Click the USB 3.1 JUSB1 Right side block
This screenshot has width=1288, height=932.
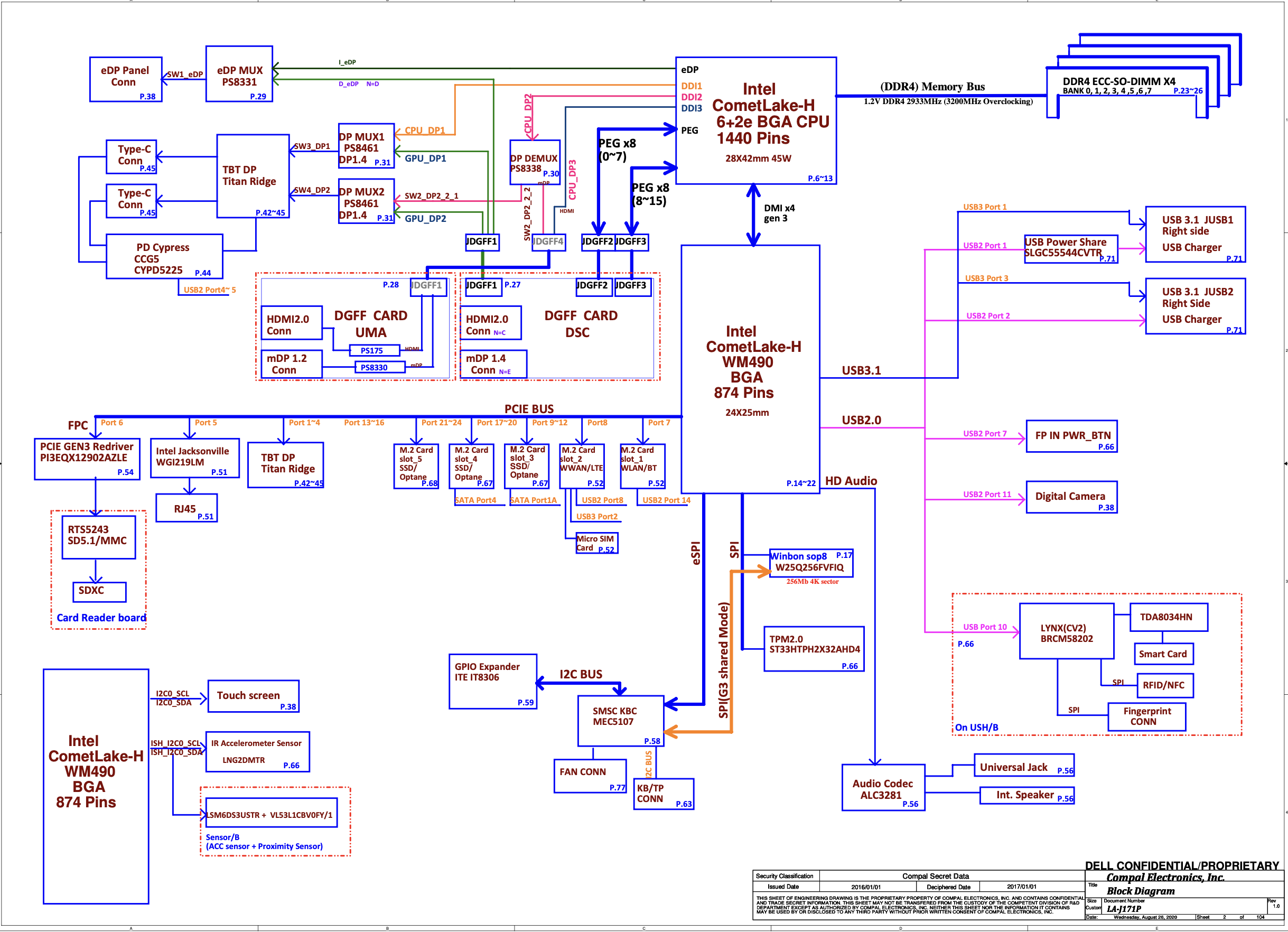[1196, 234]
